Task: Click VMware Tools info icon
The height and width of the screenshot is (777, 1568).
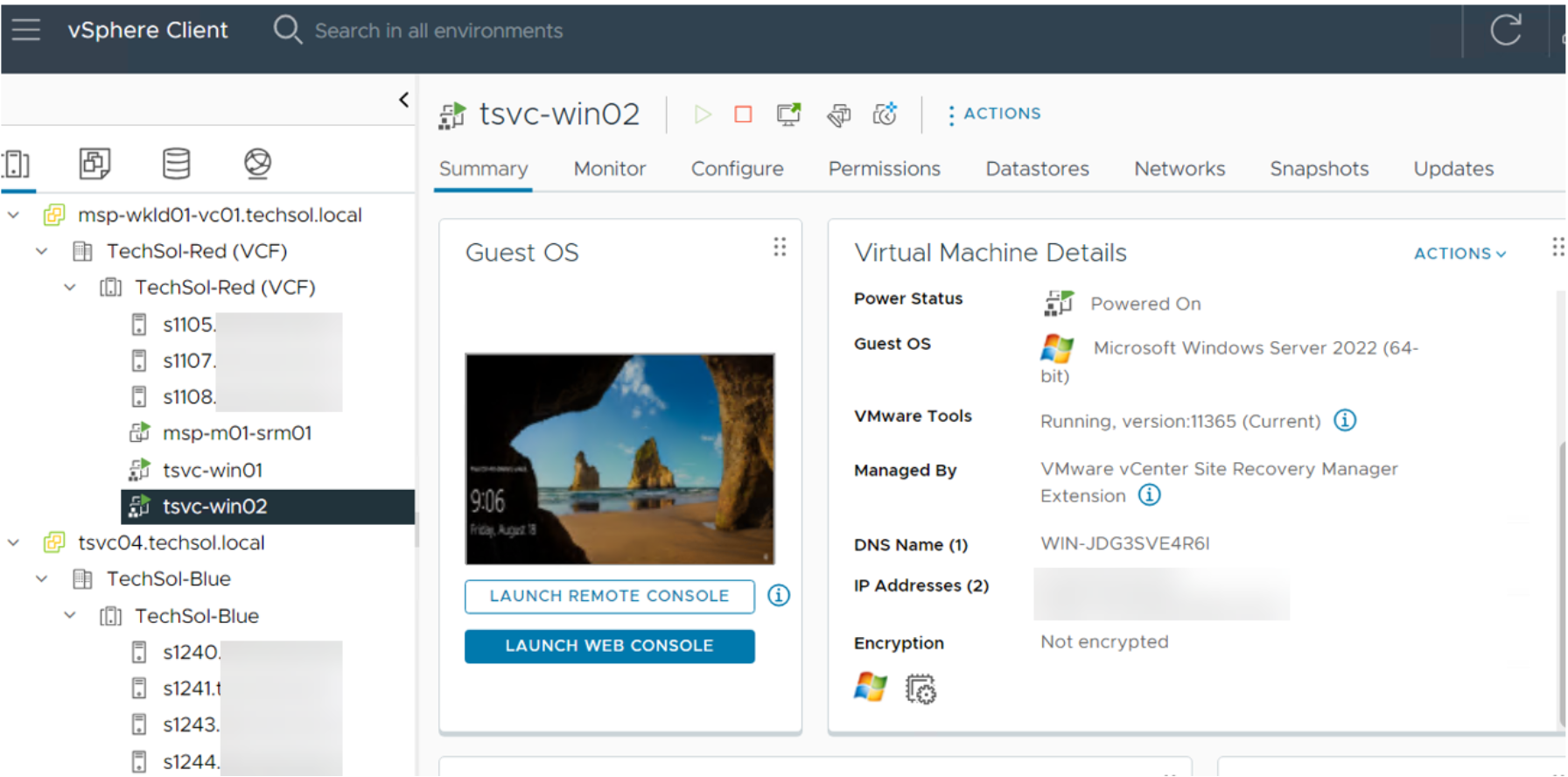Action: click(x=1345, y=421)
